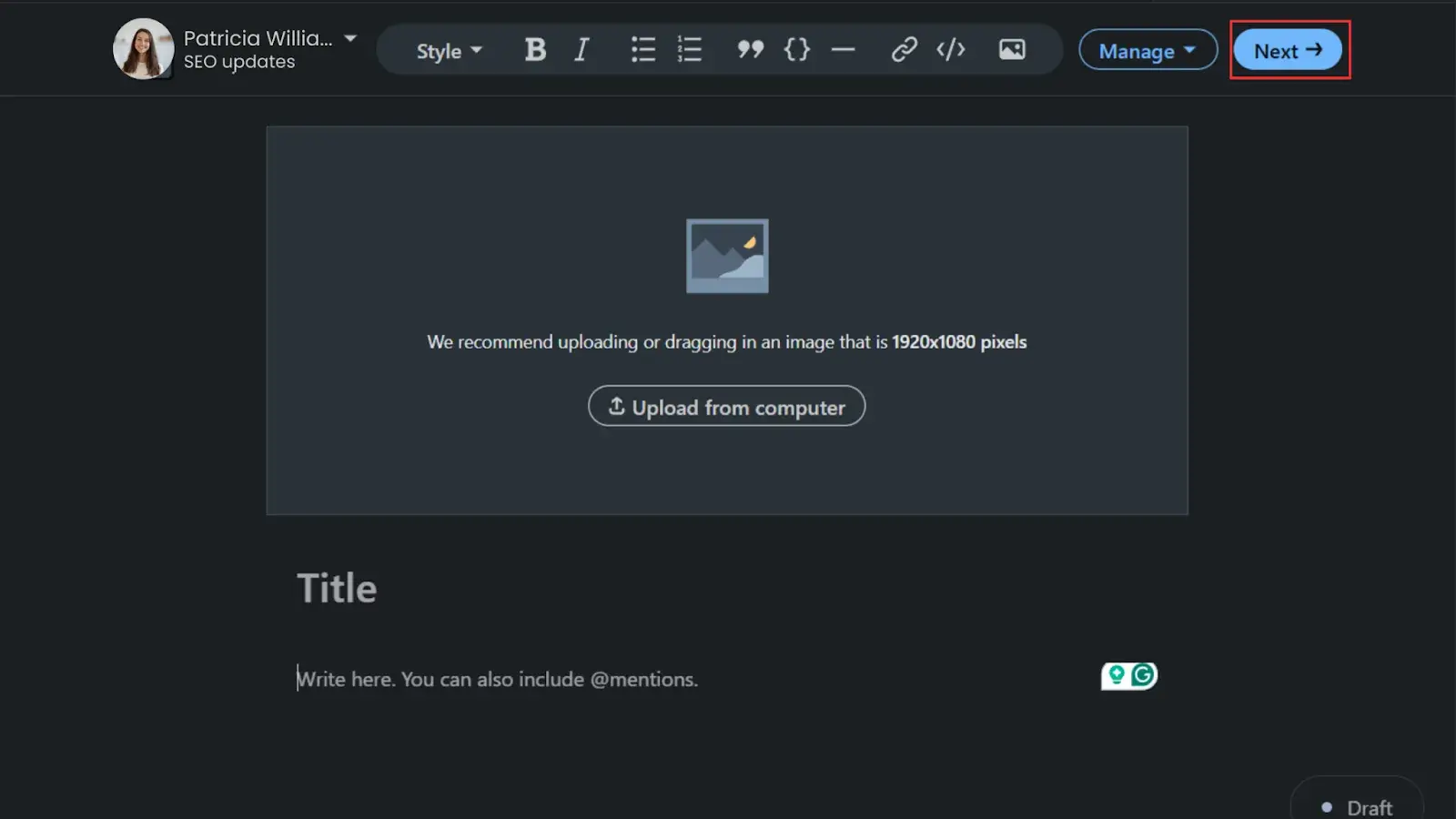Viewport: 1456px width, 819px height.
Task: Insert a hyperlink
Action: pos(905,50)
